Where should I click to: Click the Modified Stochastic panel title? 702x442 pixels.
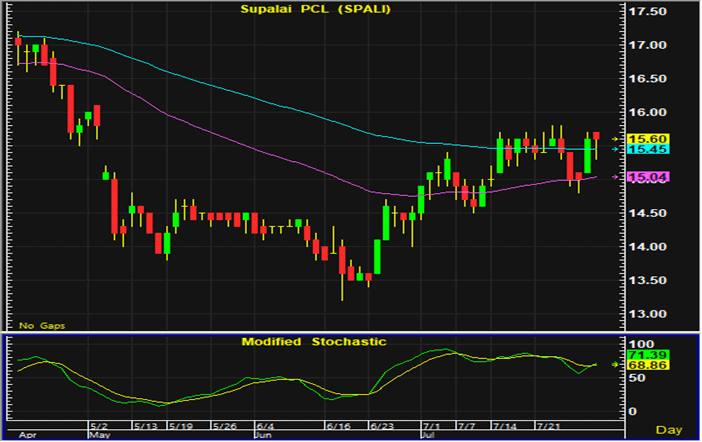coord(314,342)
